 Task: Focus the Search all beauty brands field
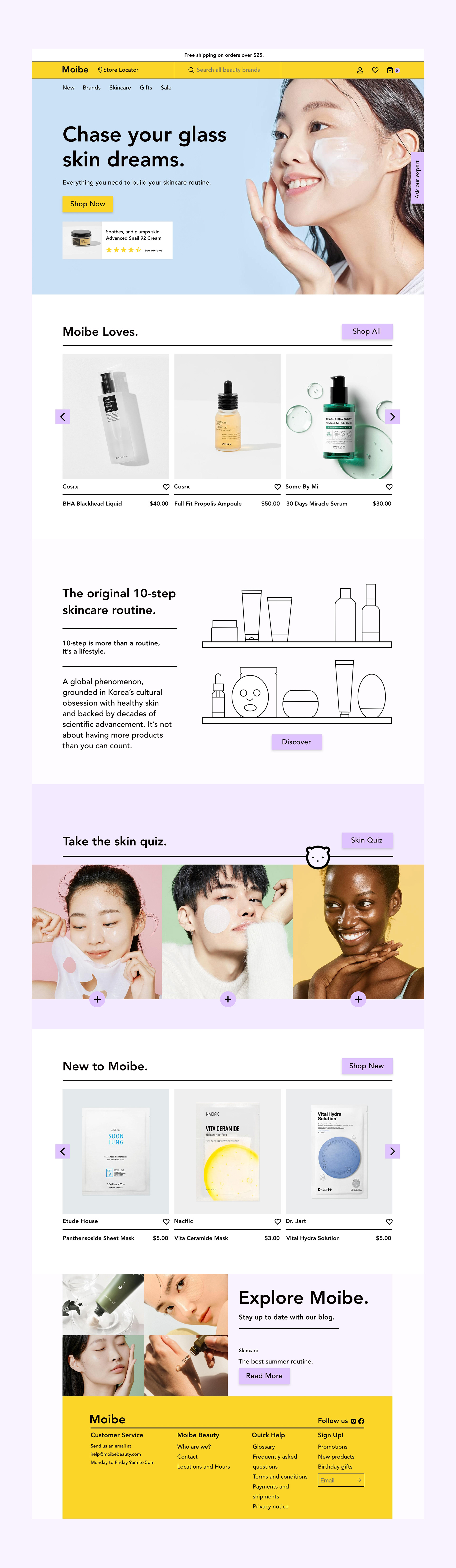click(227, 70)
